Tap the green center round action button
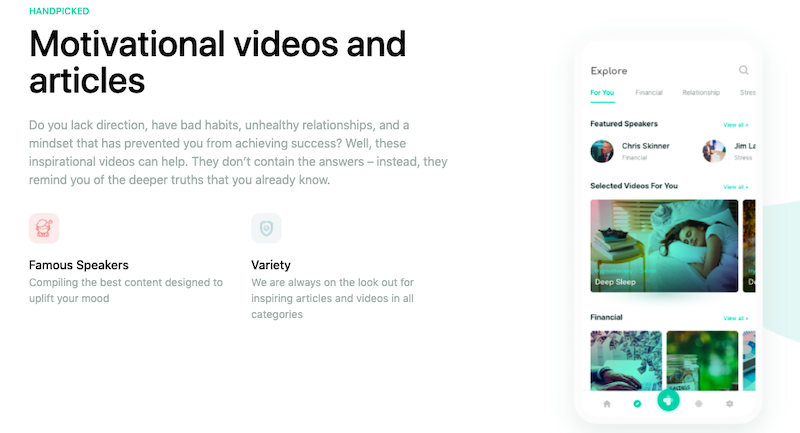800x433 pixels. (668, 400)
